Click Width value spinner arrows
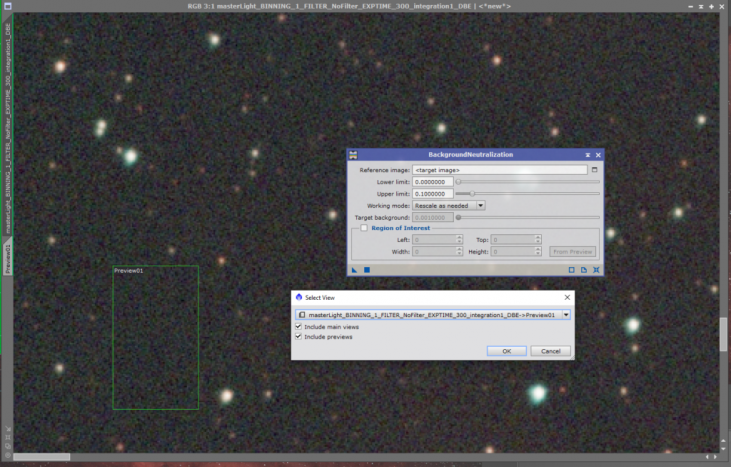731x467 pixels. point(459,252)
